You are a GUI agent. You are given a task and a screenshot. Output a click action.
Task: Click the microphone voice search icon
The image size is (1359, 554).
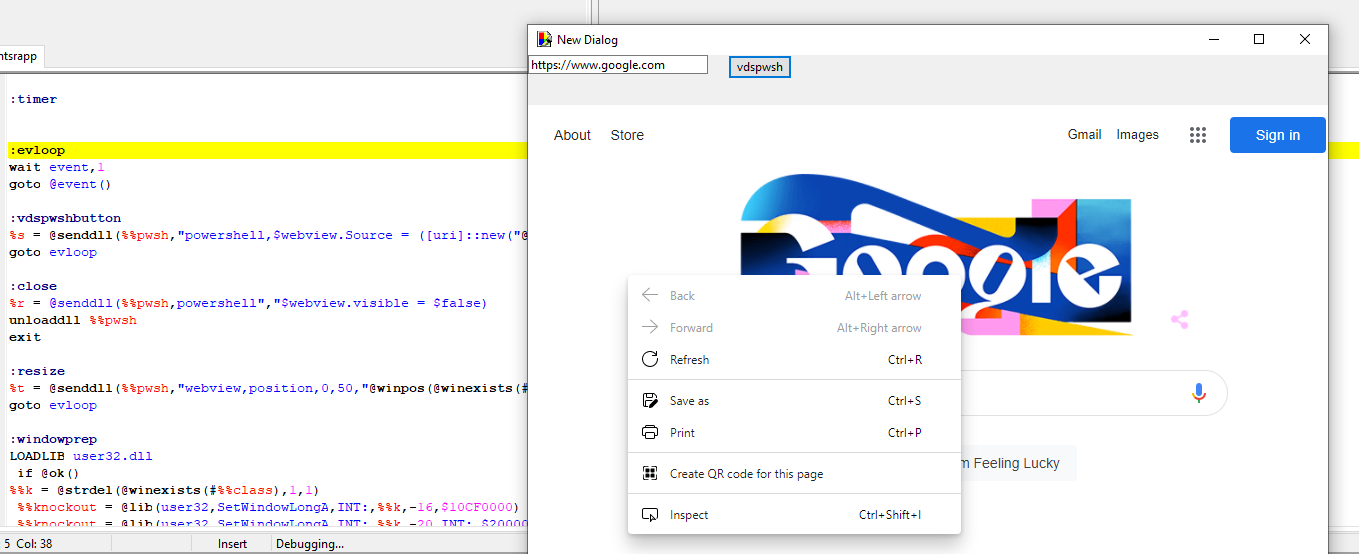tap(1199, 393)
